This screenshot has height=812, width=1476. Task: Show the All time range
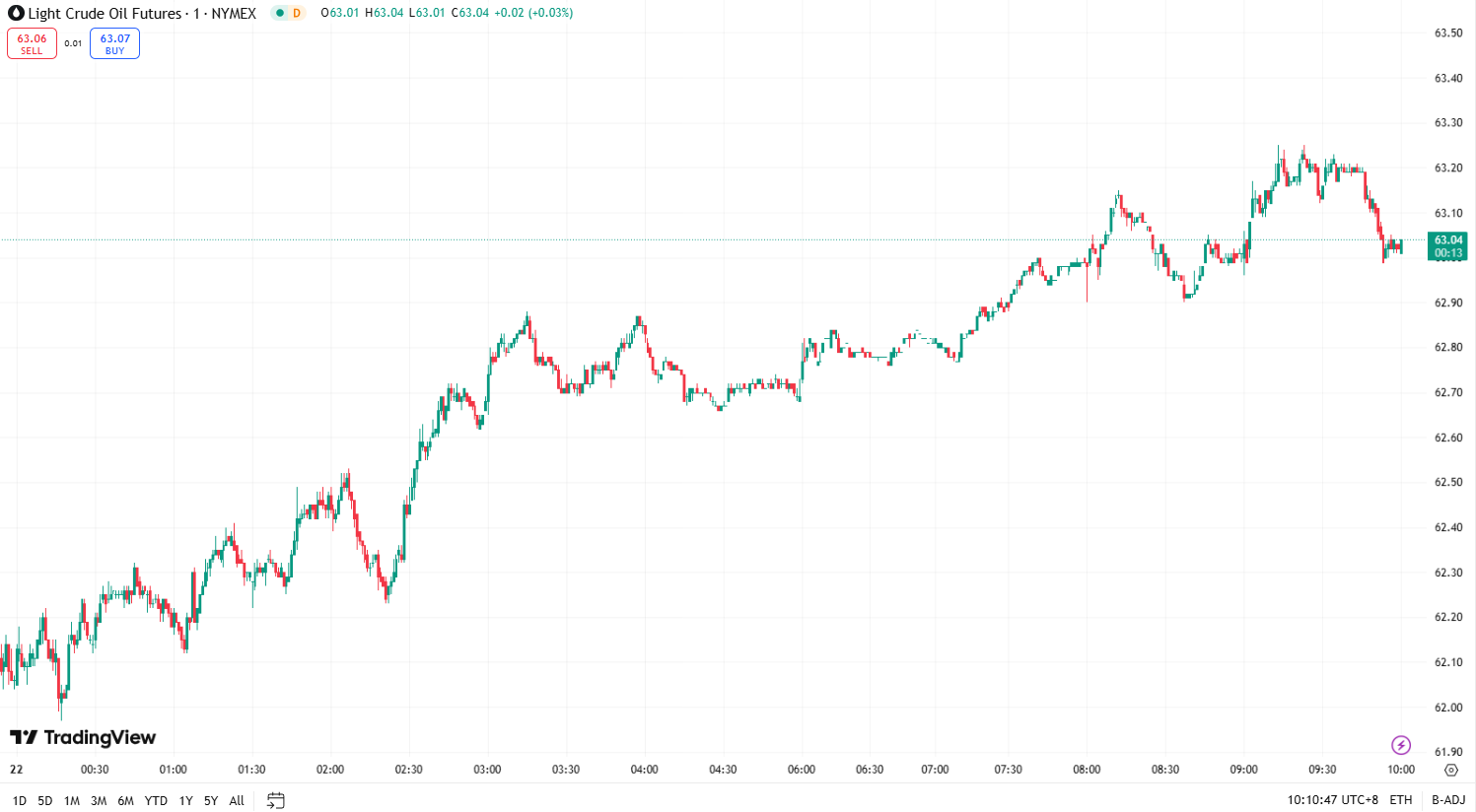click(x=237, y=801)
